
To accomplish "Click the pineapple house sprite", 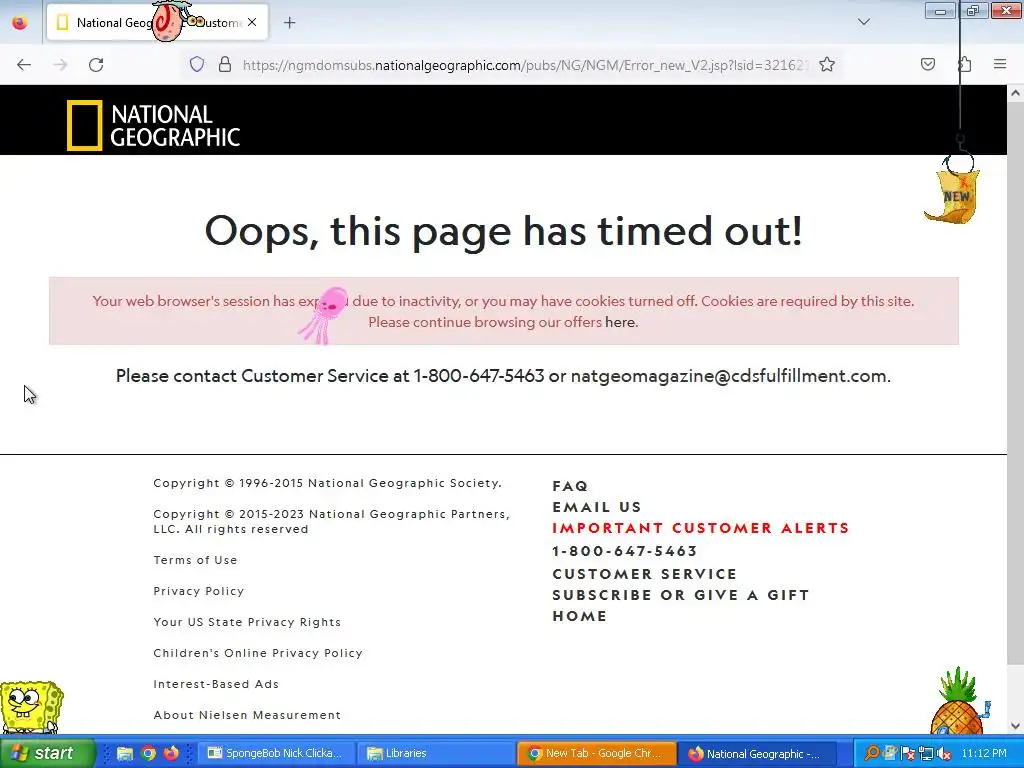I will click(x=959, y=703).
